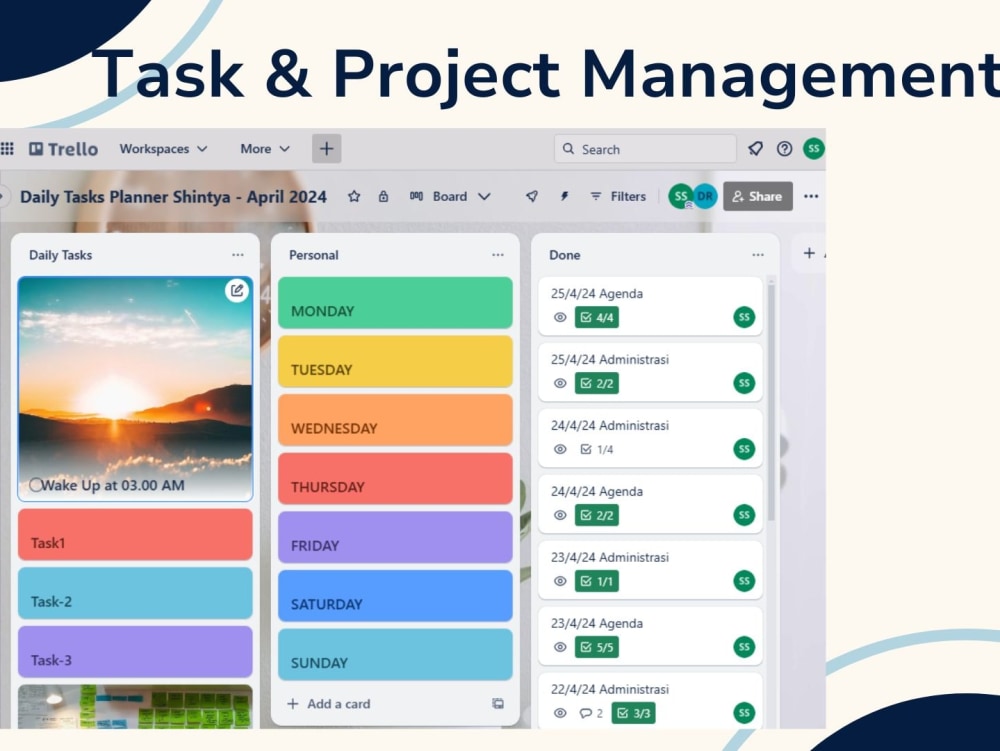Open the 24/4/24 Administrasi card

tap(651, 438)
